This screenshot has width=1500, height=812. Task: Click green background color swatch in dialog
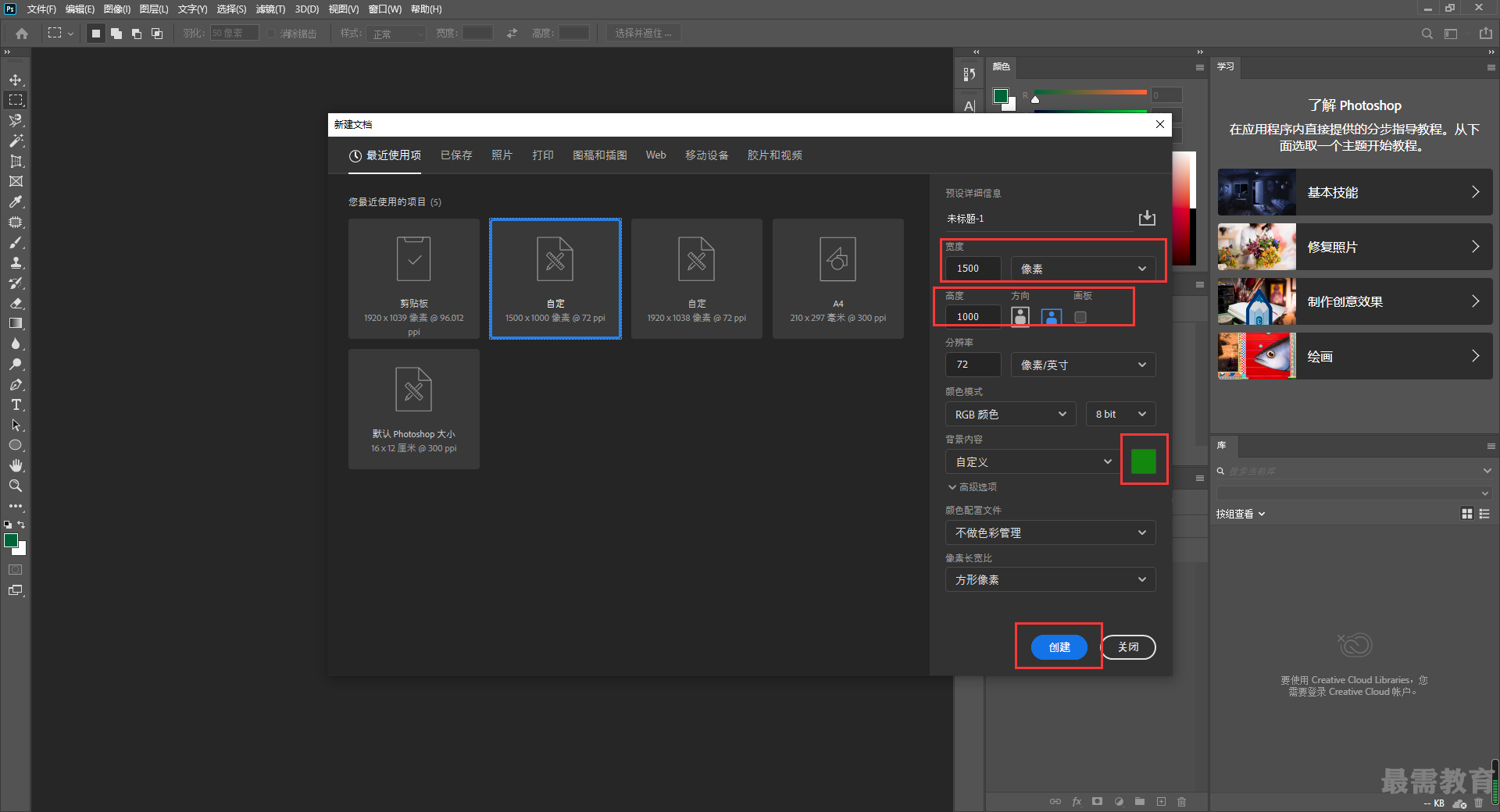1144,461
